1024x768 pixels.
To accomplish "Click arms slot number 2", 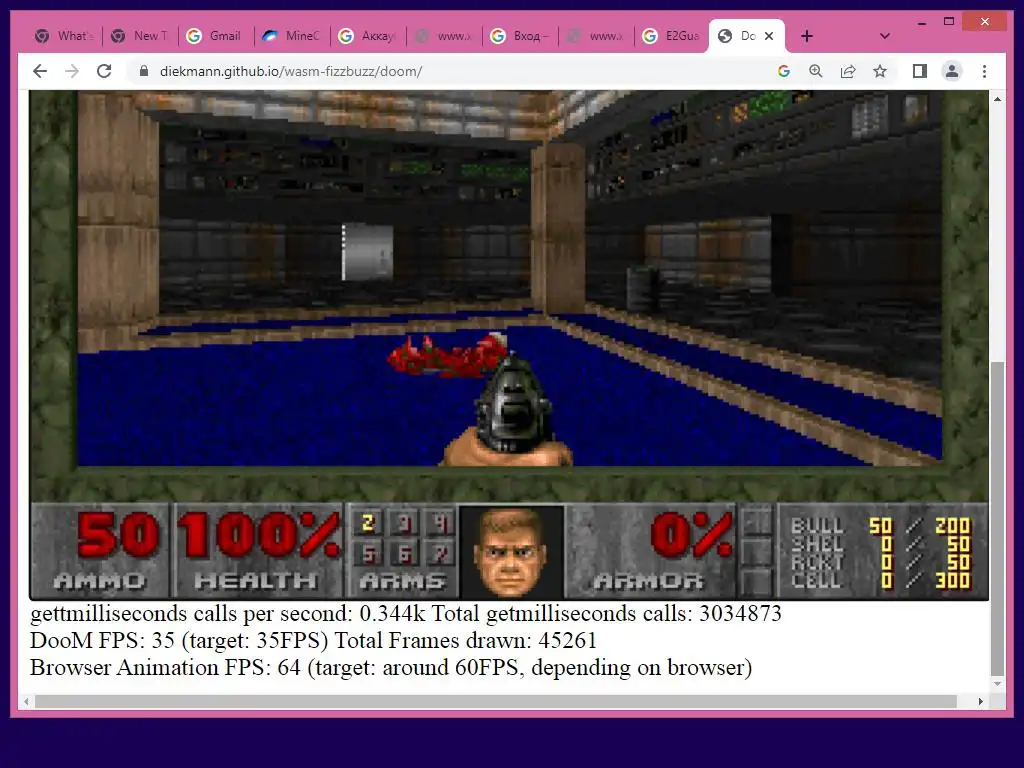I will point(368,523).
